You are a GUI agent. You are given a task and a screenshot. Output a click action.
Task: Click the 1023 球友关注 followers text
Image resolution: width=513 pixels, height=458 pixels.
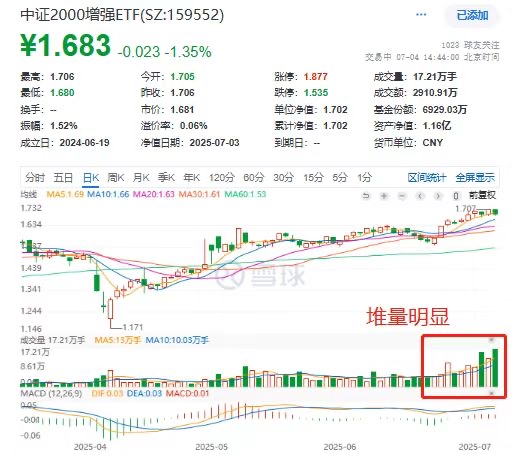tap(470, 45)
